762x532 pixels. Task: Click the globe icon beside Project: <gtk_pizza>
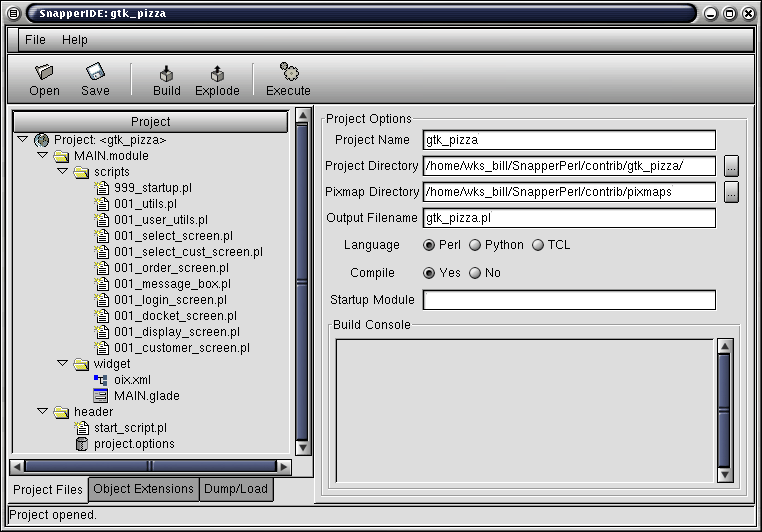click(x=42, y=140)
